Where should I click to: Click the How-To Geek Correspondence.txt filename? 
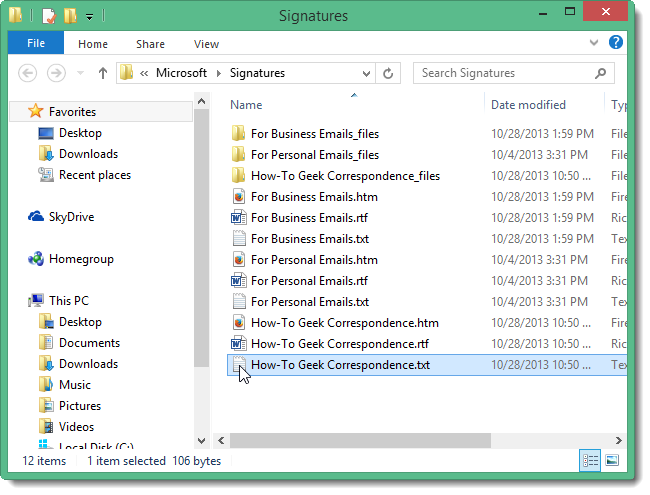click(x=340, y=365)
